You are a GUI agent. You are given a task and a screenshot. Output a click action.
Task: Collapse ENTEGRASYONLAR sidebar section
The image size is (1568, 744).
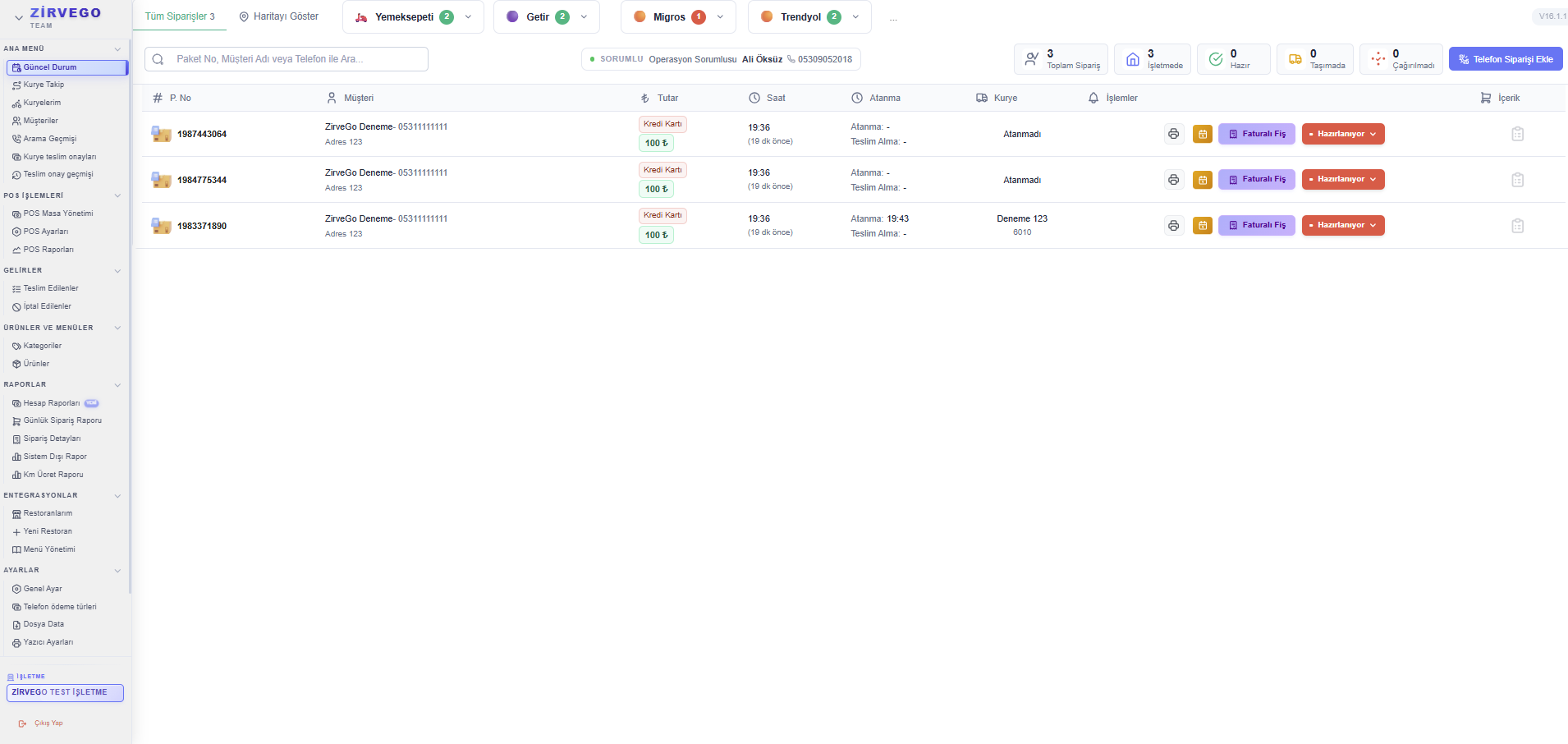click(x=117, y=496)
